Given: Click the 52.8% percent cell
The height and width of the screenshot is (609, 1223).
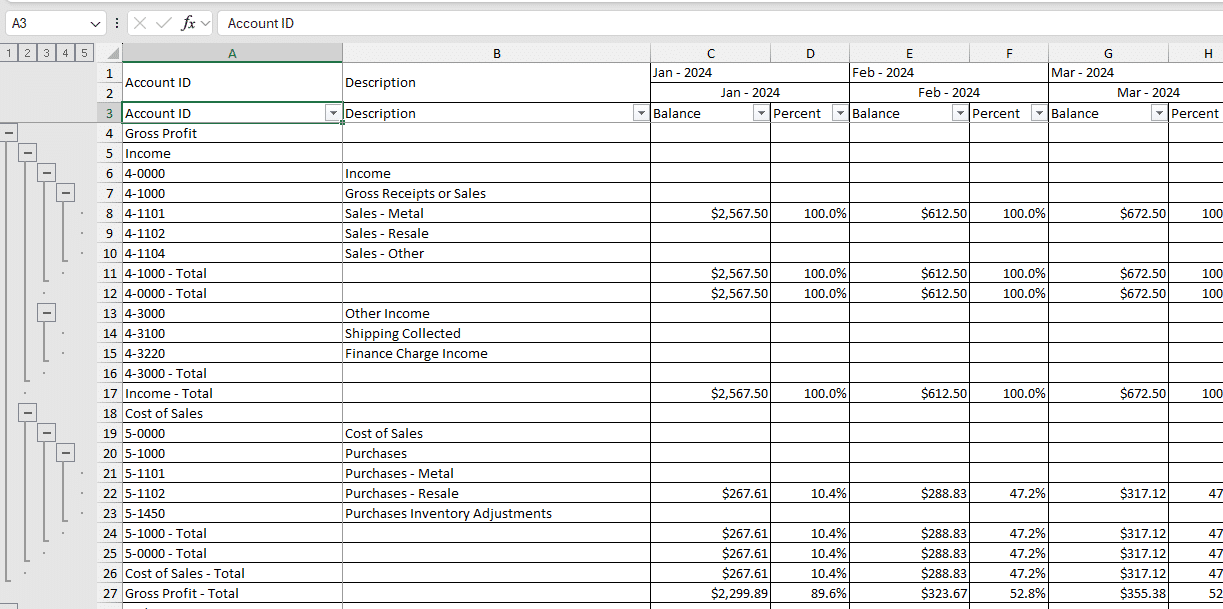Looking at the screenshot, I should point(1008,593).
